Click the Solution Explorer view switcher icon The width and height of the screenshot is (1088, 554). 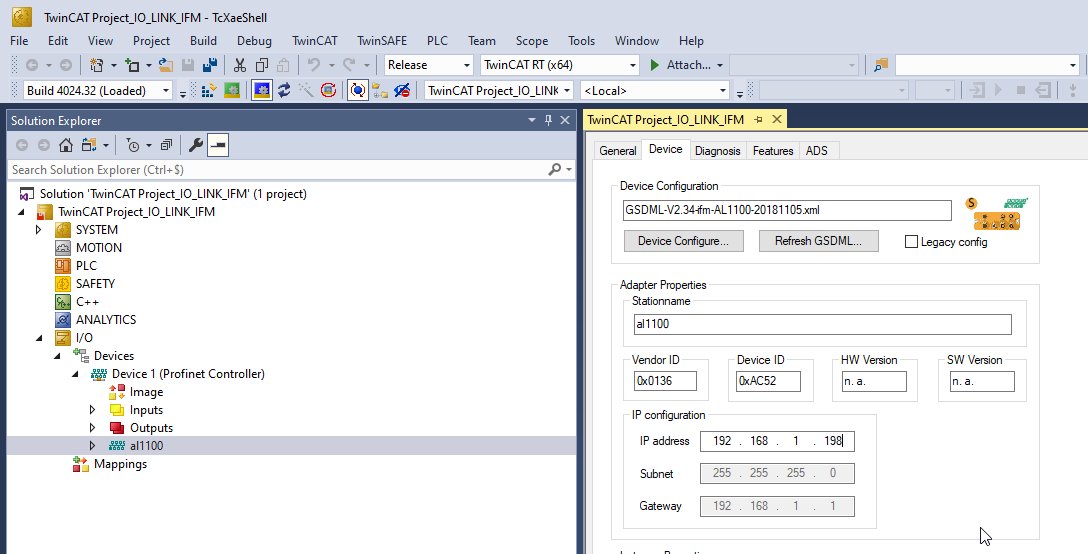coord(88,145)
